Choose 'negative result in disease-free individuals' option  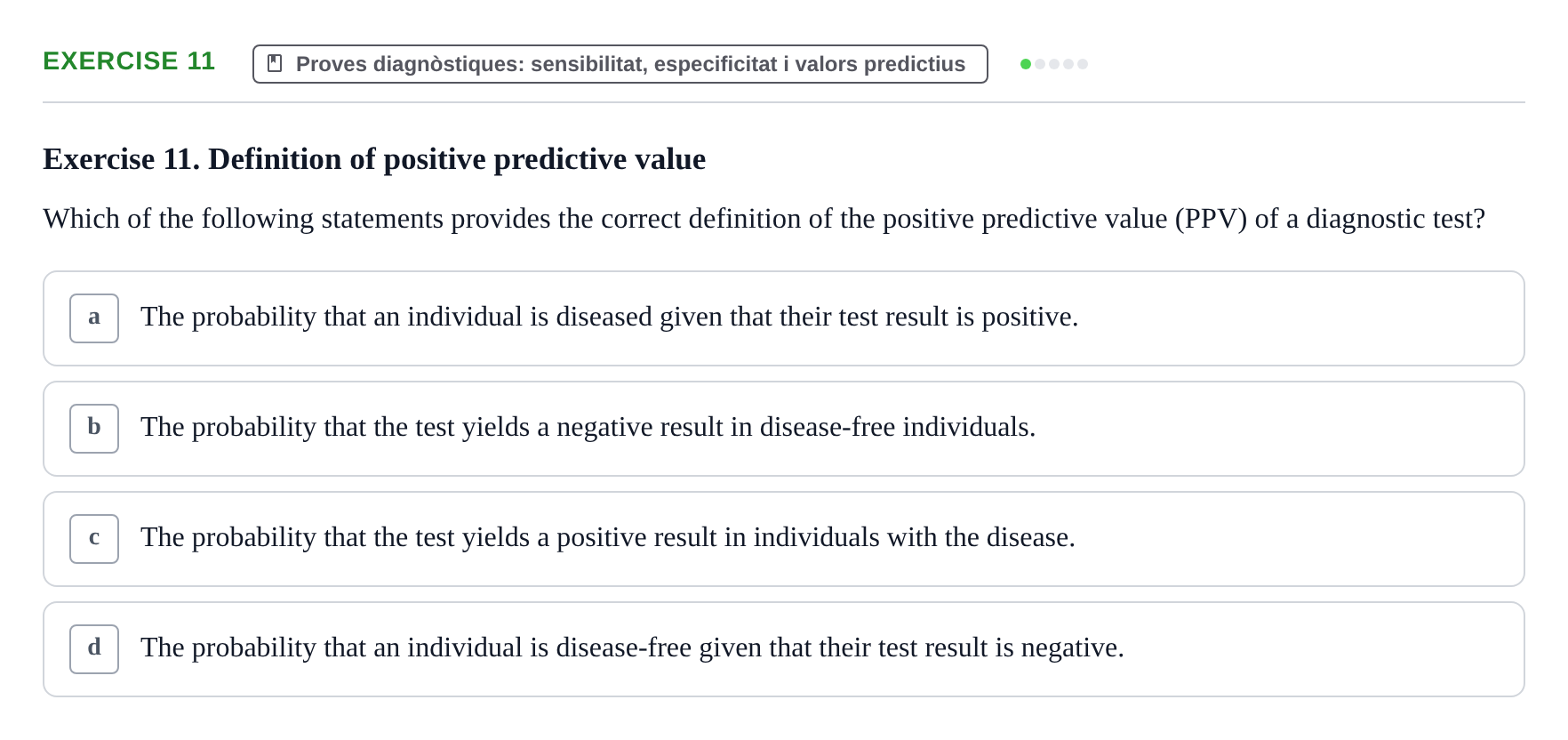784,429
